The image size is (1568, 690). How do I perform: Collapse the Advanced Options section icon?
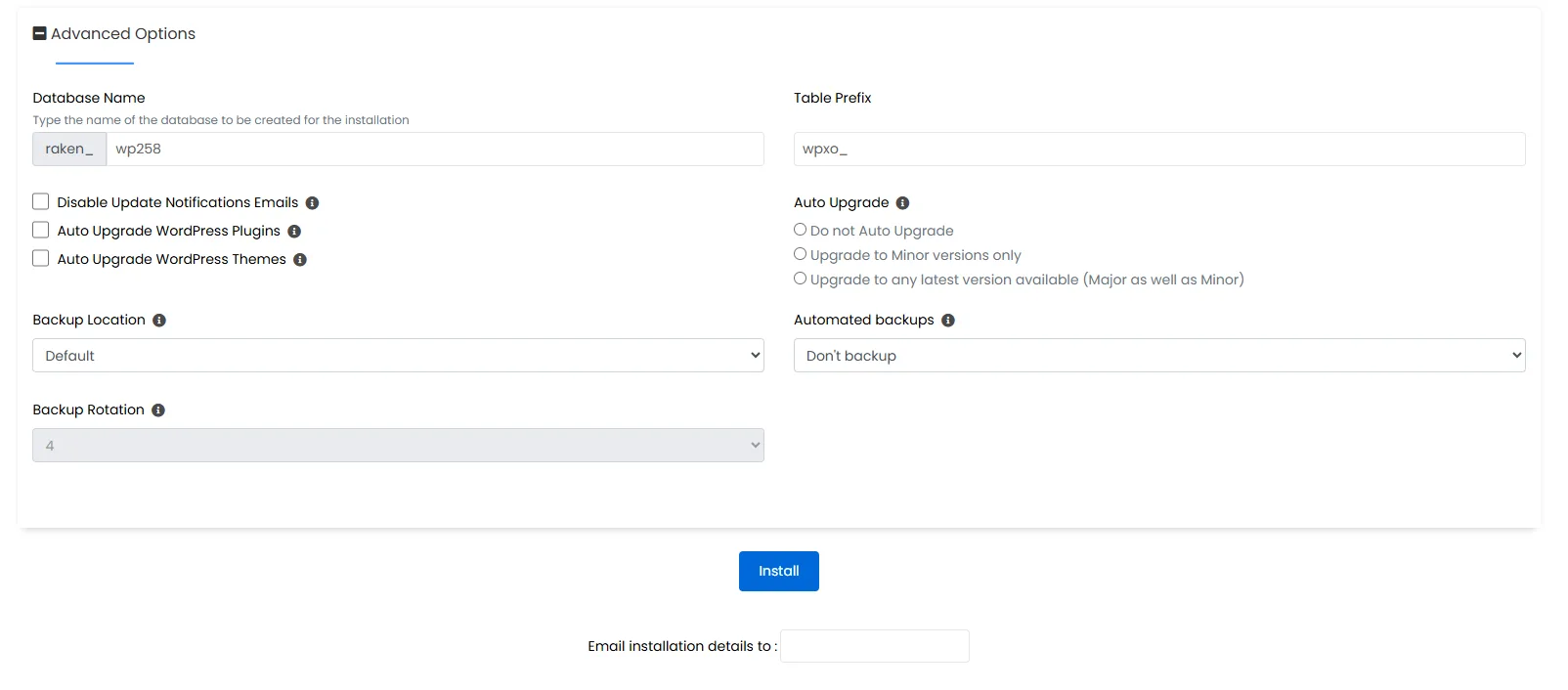pos(40,33)
